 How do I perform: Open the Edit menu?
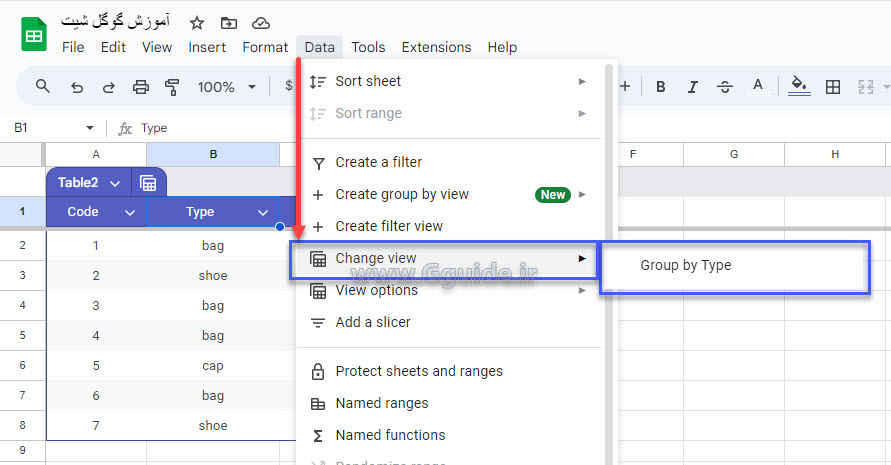coord(113,47)
